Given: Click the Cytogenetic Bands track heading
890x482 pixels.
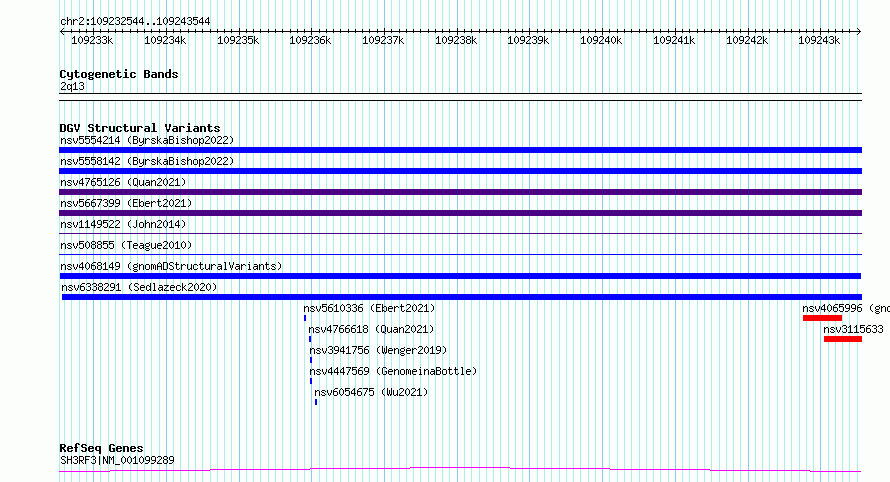Looking at the screenshot, I should [x=119, y=74].
